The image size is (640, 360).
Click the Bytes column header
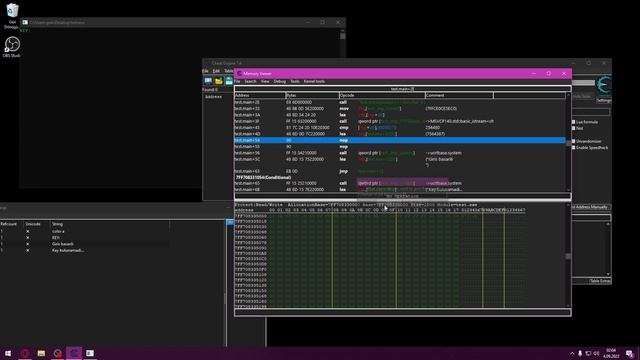click(312, 96)
